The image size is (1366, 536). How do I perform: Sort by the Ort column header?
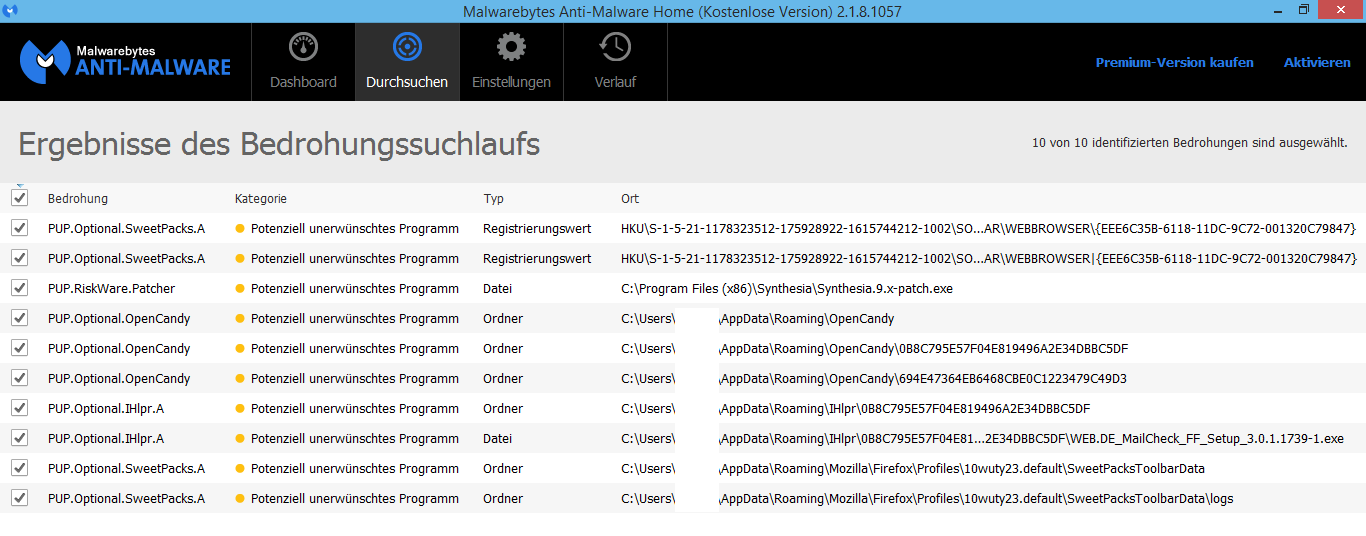630,199
